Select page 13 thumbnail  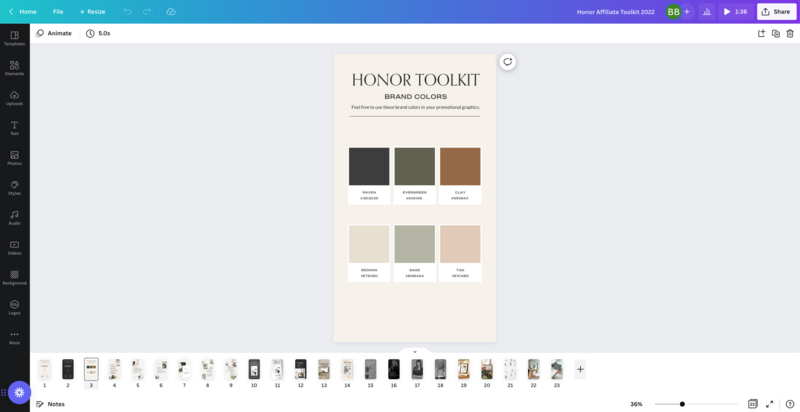coord(324,369)
